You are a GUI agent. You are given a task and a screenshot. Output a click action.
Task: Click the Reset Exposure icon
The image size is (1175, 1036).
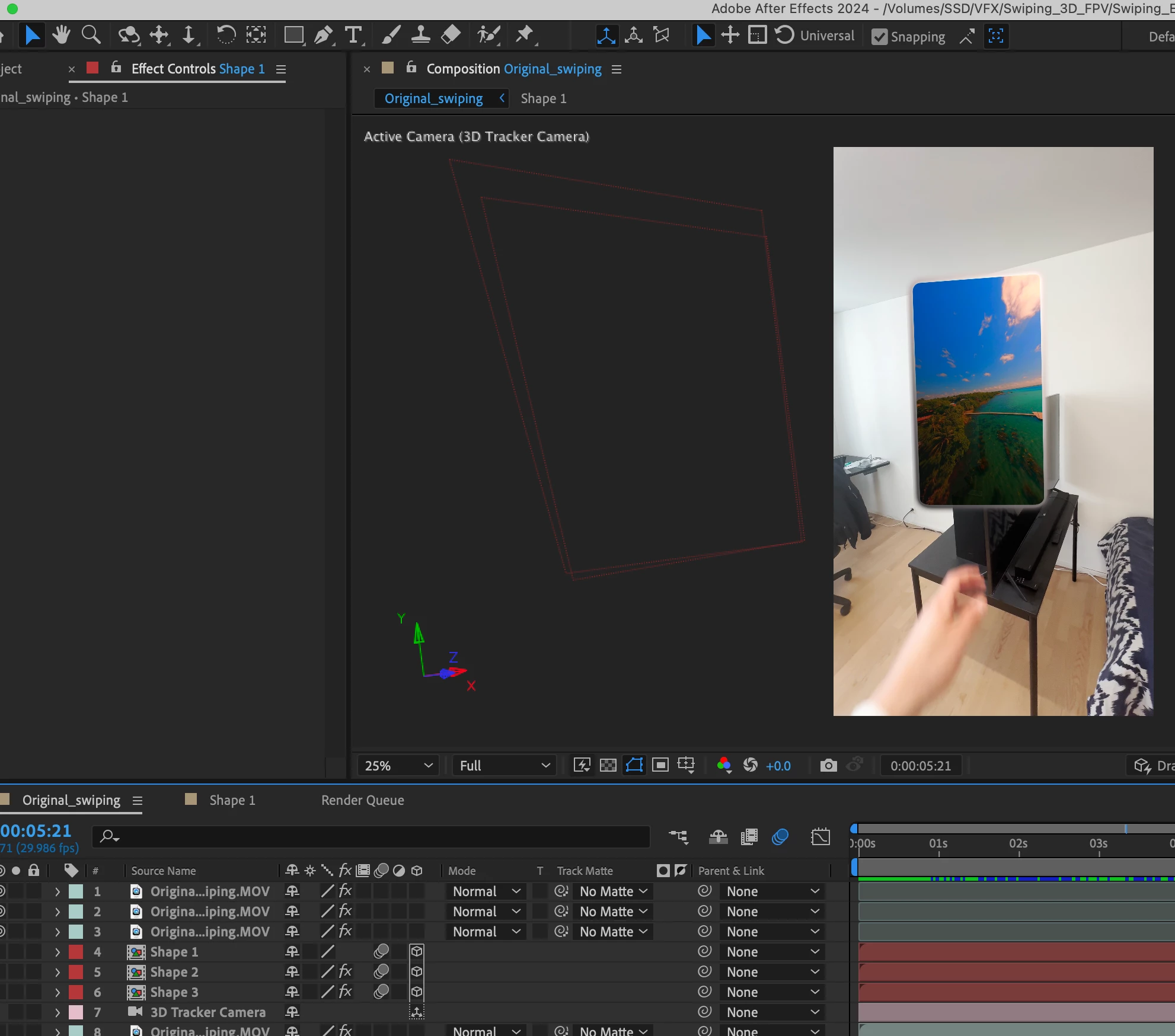click(750, 766)
